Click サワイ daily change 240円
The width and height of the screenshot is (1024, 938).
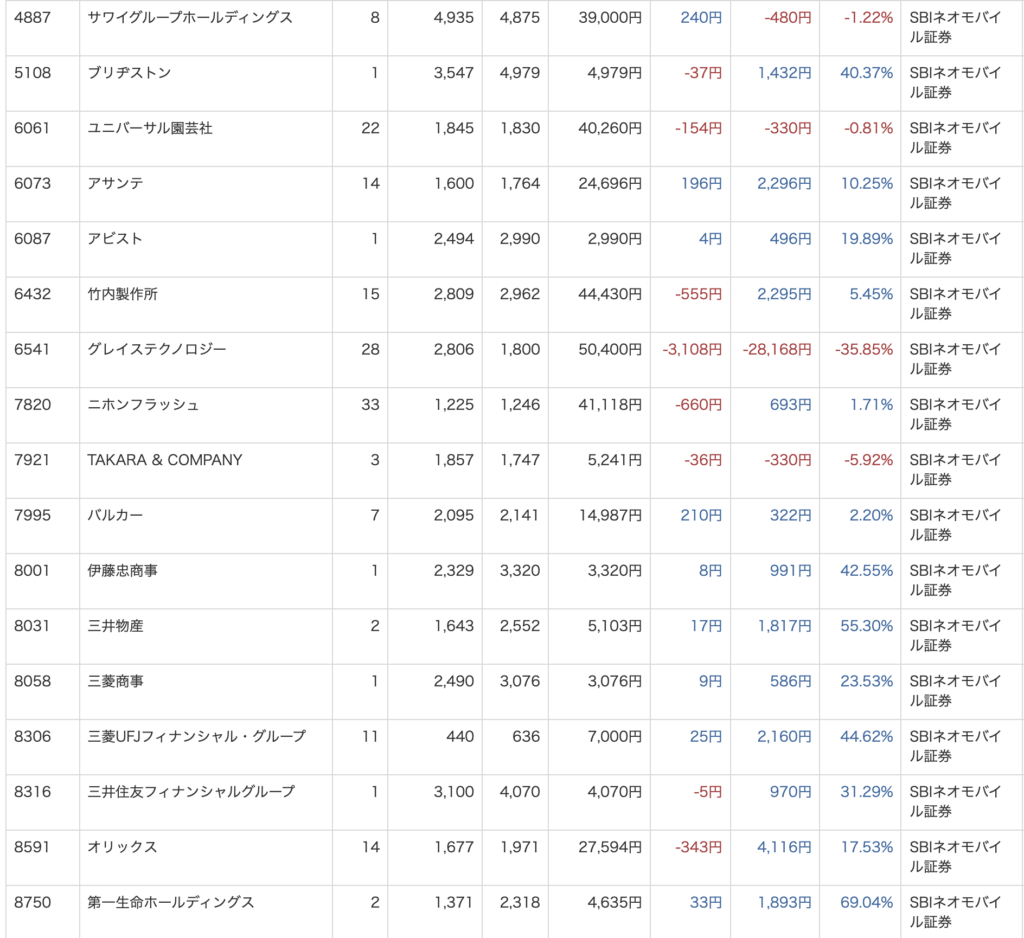point(701,18)
